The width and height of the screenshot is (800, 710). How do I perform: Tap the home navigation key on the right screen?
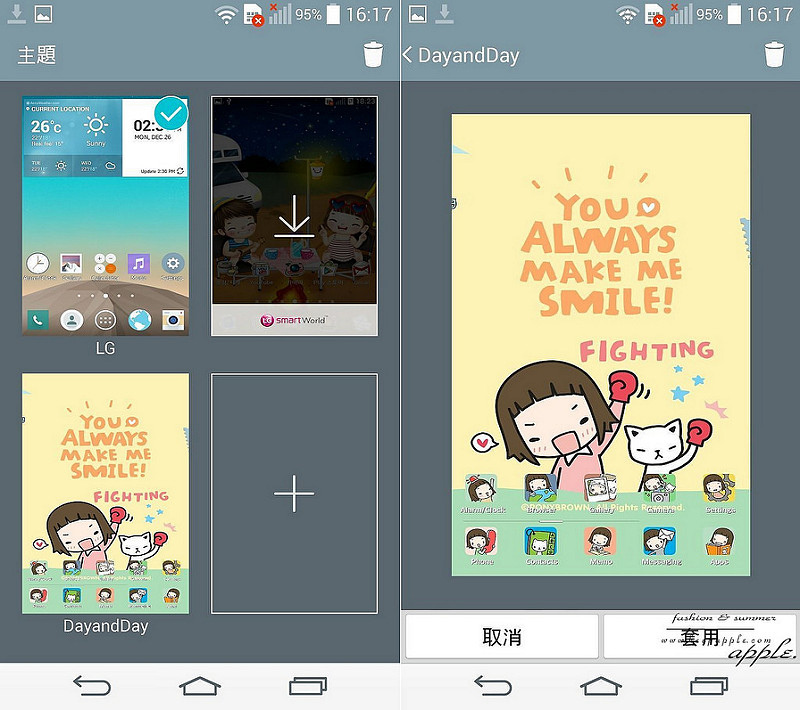(601, 686)
